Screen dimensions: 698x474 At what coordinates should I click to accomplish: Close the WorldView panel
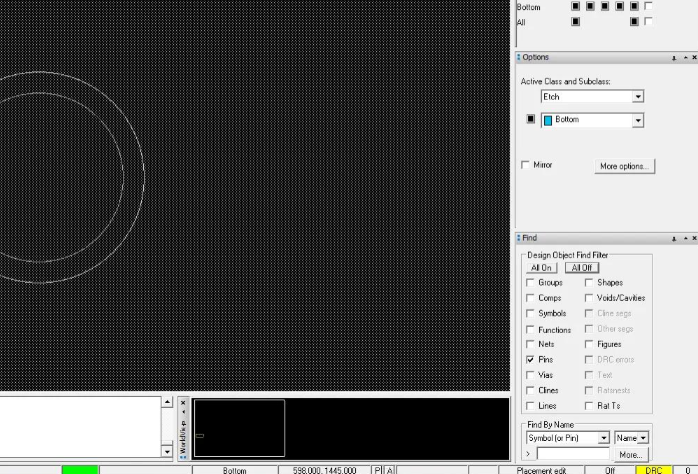tap(183, 403)
